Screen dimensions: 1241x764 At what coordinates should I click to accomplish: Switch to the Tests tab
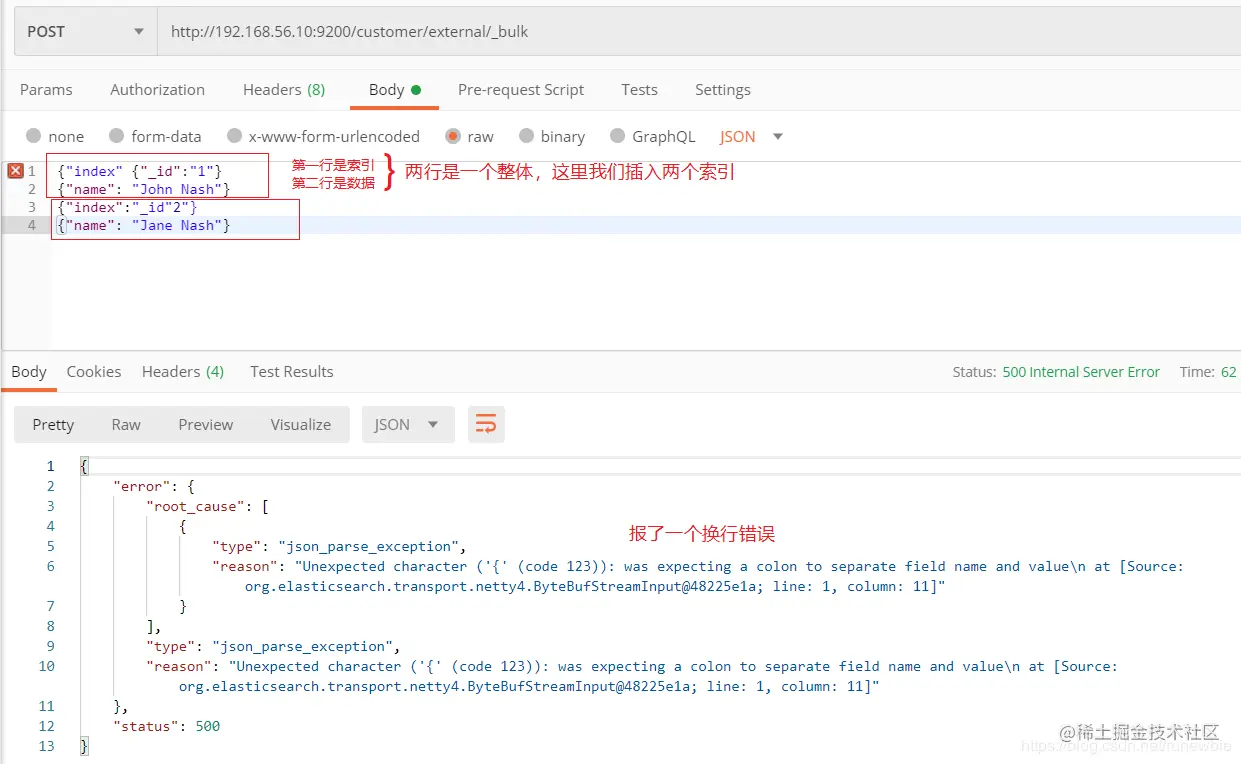pos(639,90)
